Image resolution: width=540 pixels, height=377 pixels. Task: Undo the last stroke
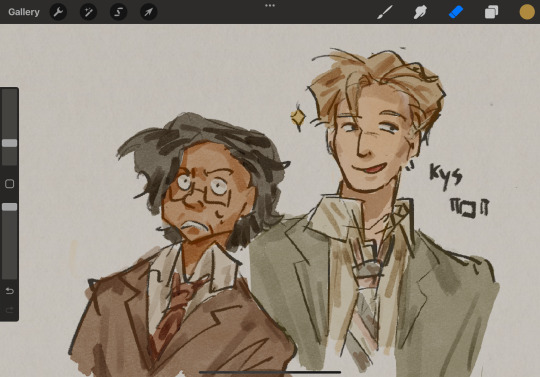pos(10,291)
